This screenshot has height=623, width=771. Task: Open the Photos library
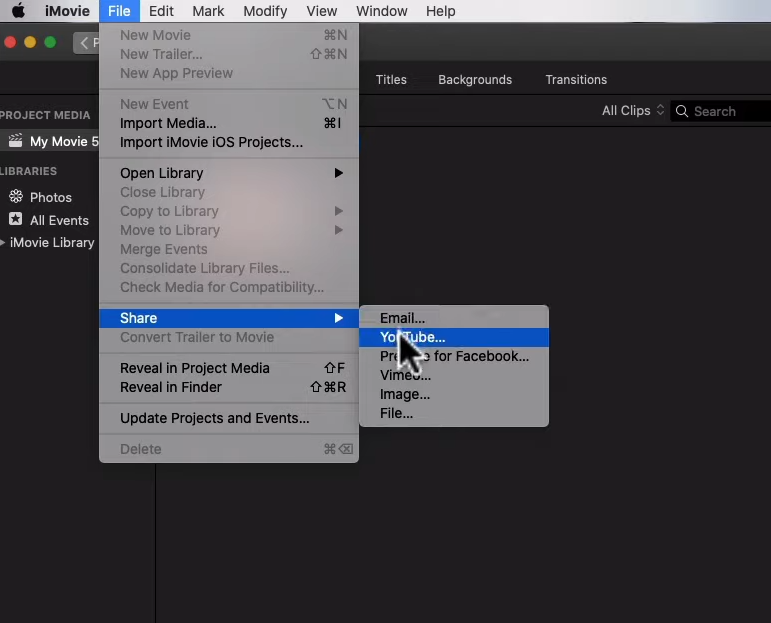click(x=50, y=197)
